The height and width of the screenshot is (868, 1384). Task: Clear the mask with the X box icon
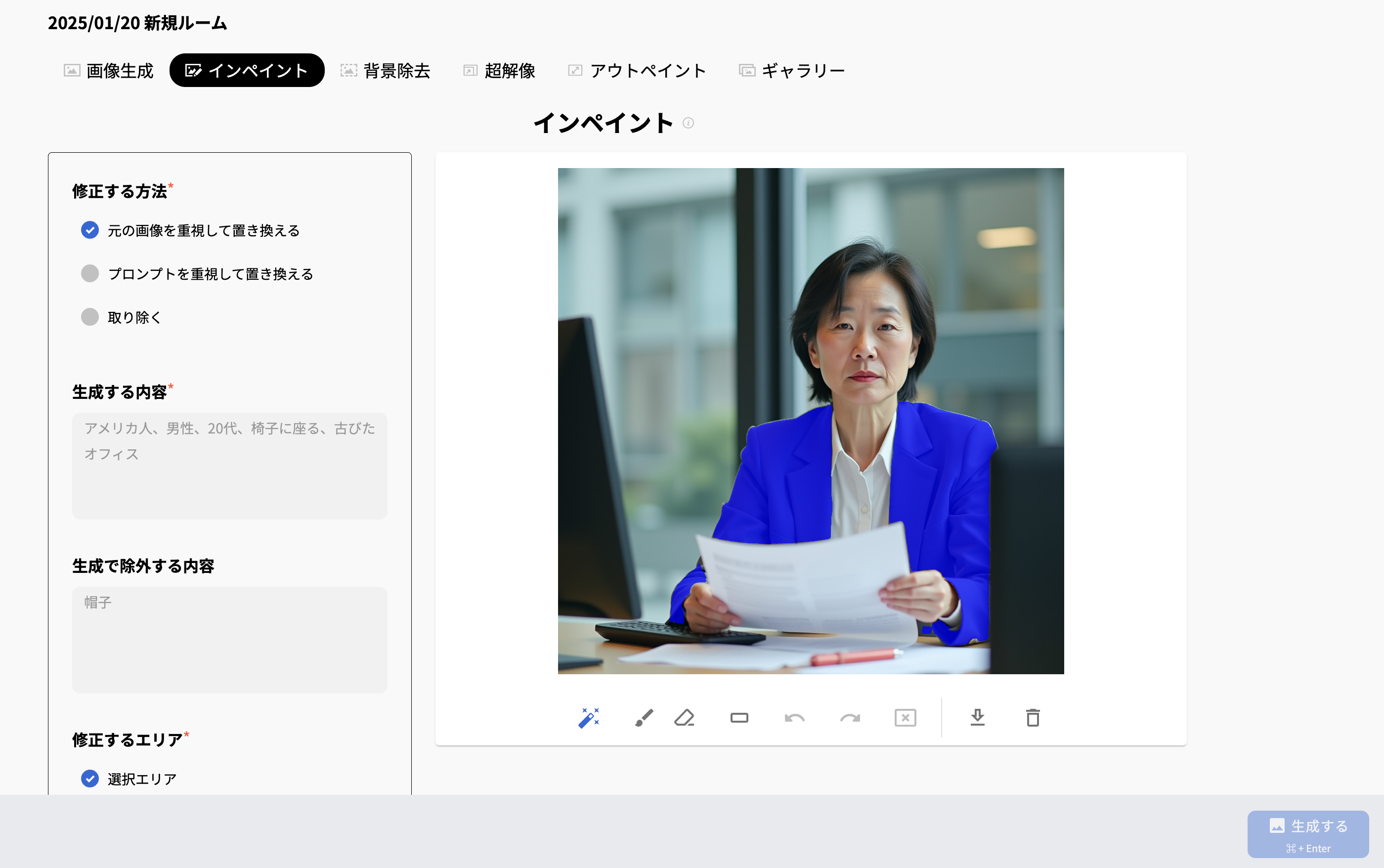tap(905, 718)
